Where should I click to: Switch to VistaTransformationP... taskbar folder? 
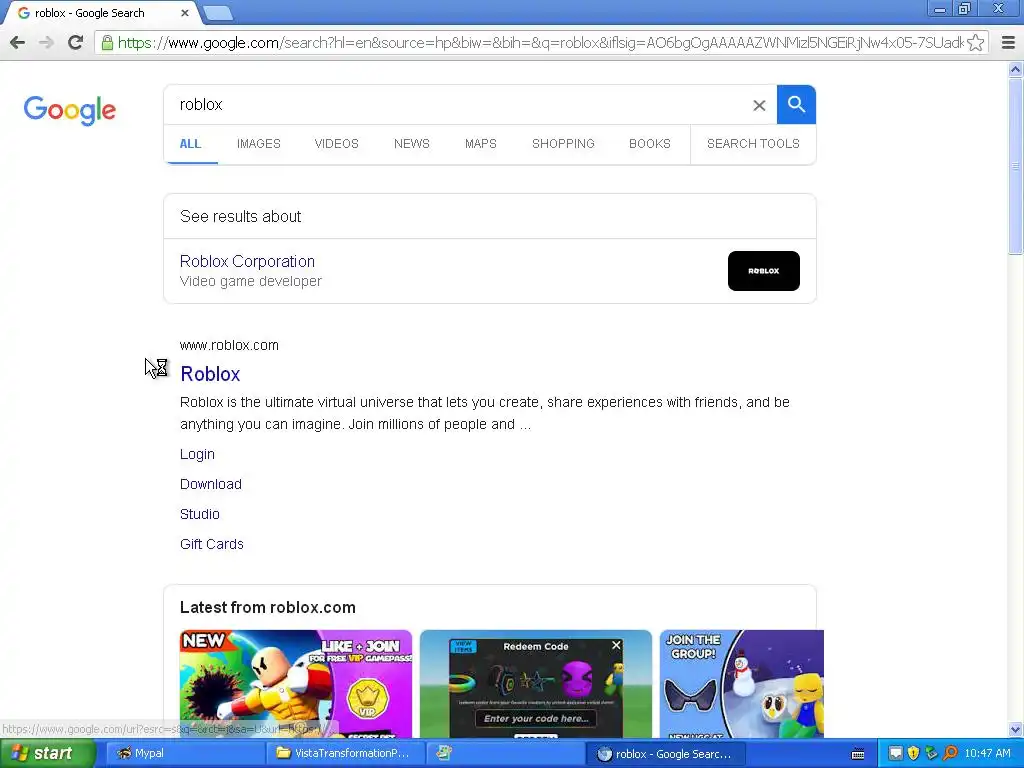(345, 753)
